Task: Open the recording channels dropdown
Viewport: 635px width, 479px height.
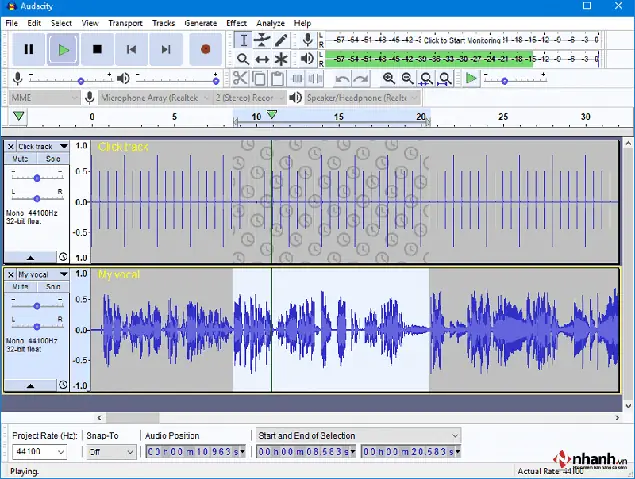Action: pyautogui.click(x=249, y=98)
